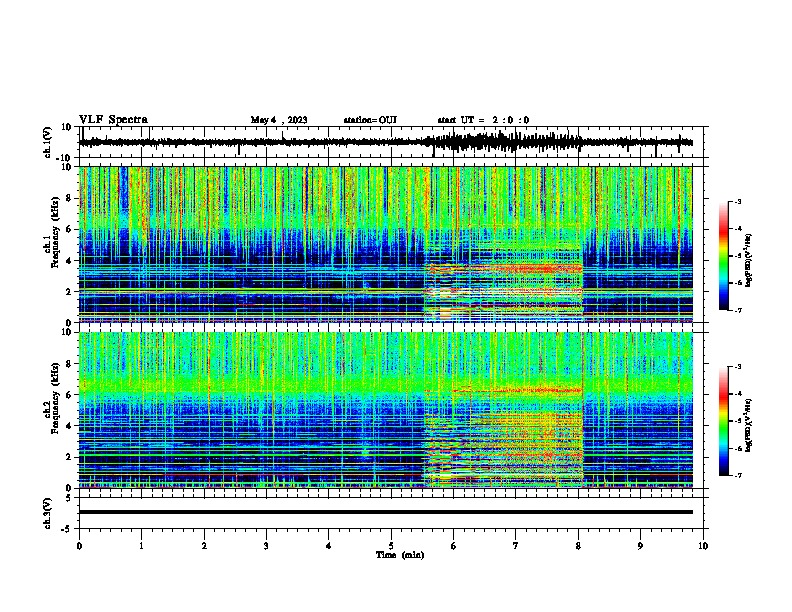The height and width of the screenshot is (612, 792).
Task: Click the "4" tick on the time axis
Action: point(329,546)
